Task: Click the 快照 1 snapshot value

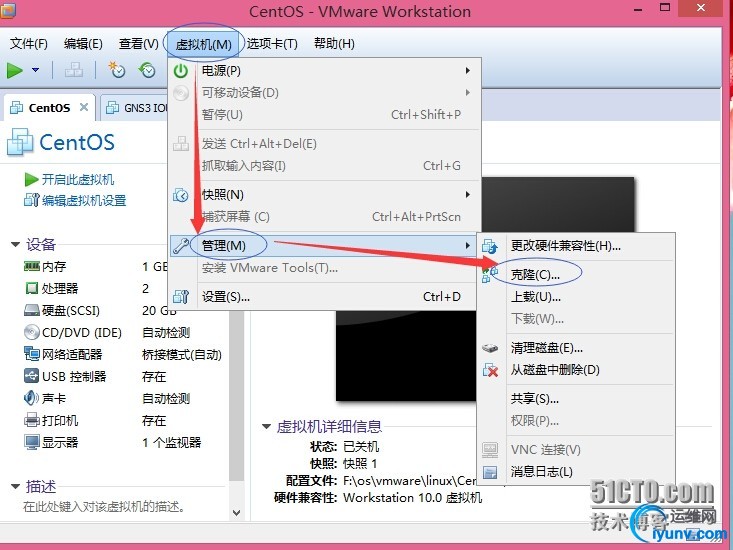Action: pos(360,464)
